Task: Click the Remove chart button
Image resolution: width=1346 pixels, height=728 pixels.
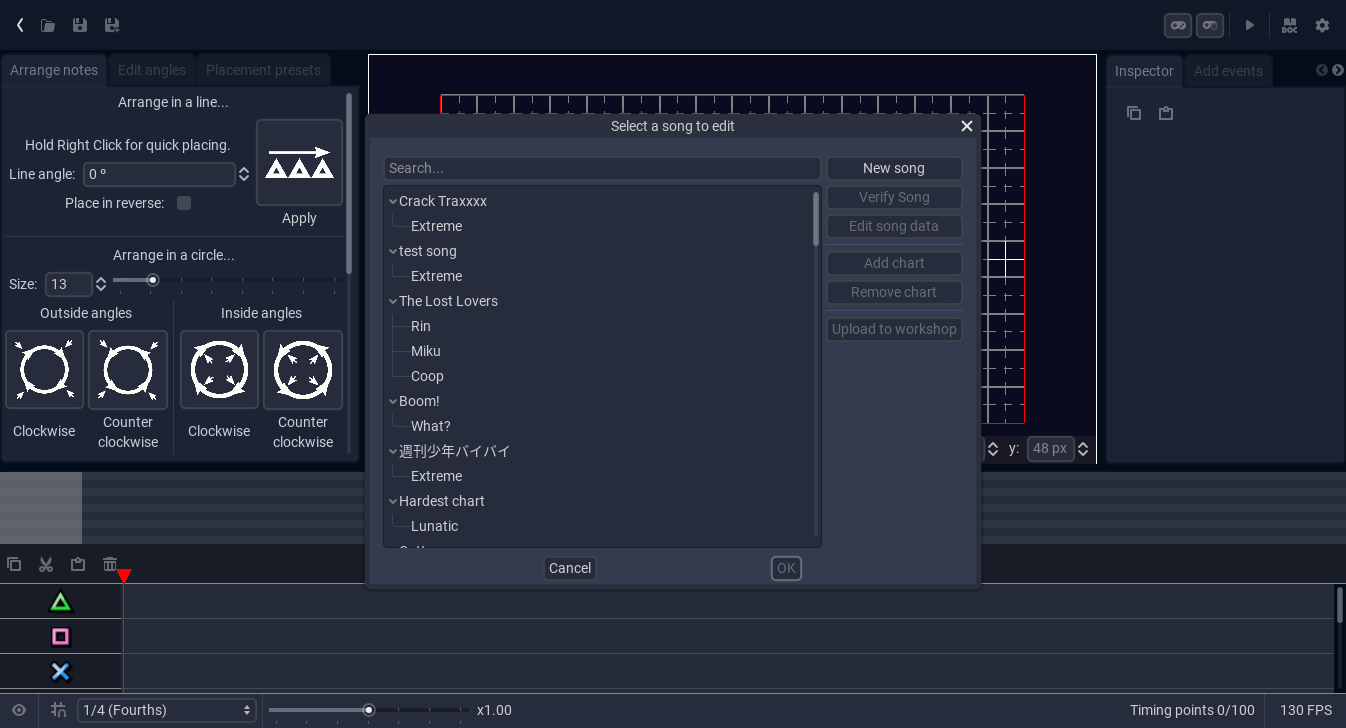Action: [x=894, y=292]
